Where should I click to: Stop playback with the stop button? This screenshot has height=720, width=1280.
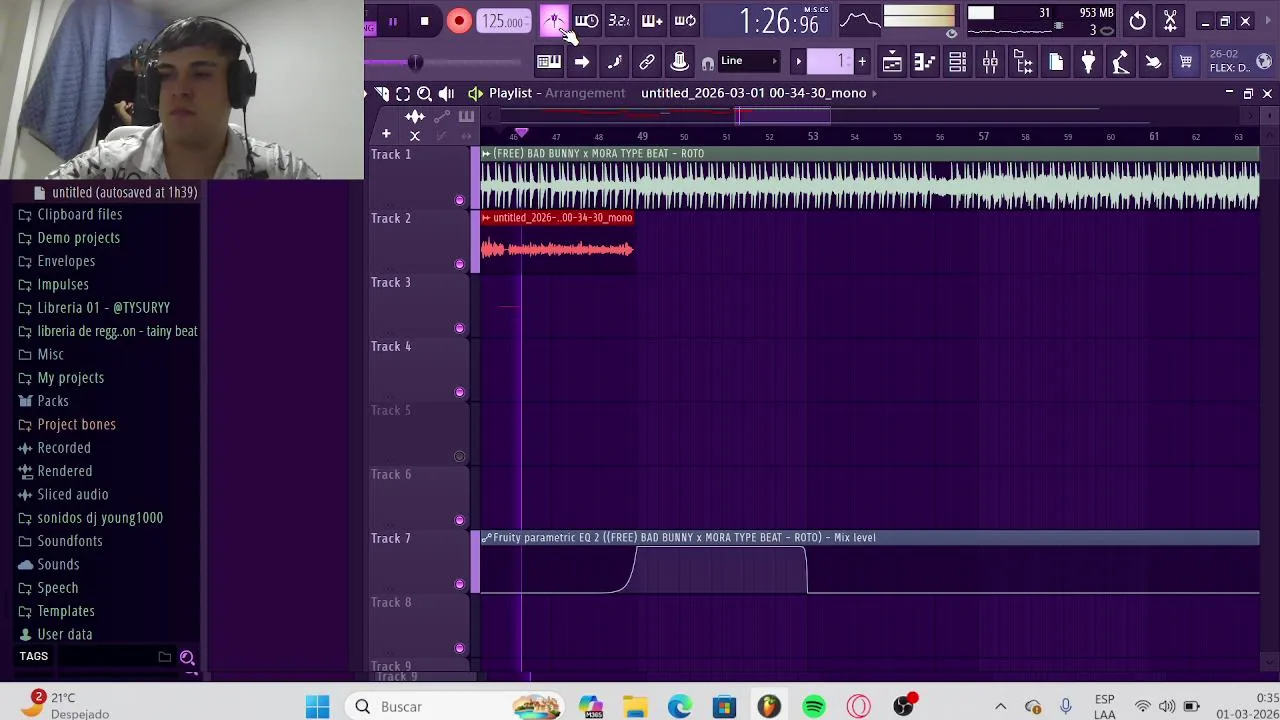[425, 21]
